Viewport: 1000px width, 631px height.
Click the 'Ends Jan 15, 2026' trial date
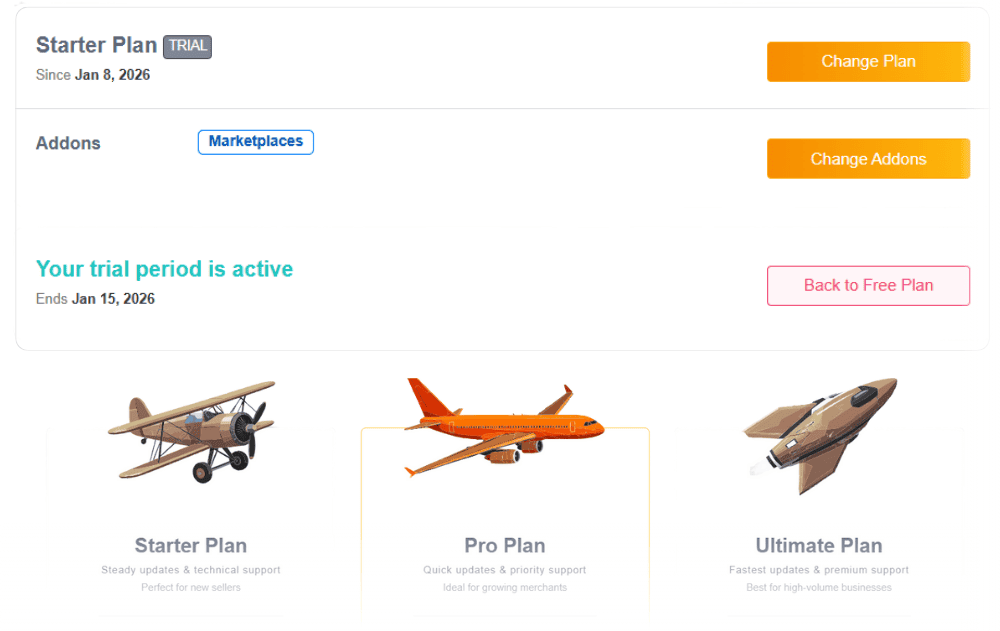coord(95,299)
